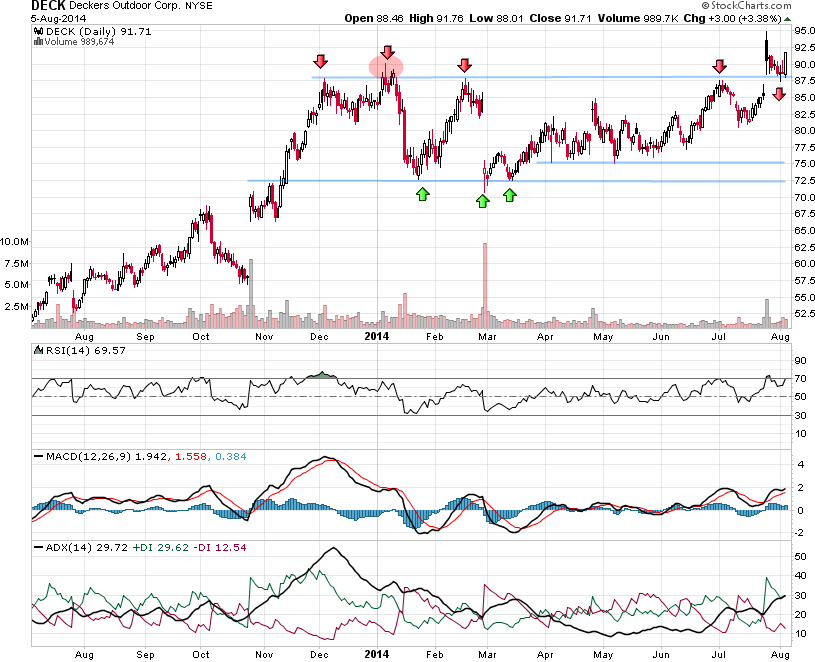Click the shaded overbought RSI peak in December
Image resolution: width=815 pixels, height=662 pixels.
tap(322, 375)
